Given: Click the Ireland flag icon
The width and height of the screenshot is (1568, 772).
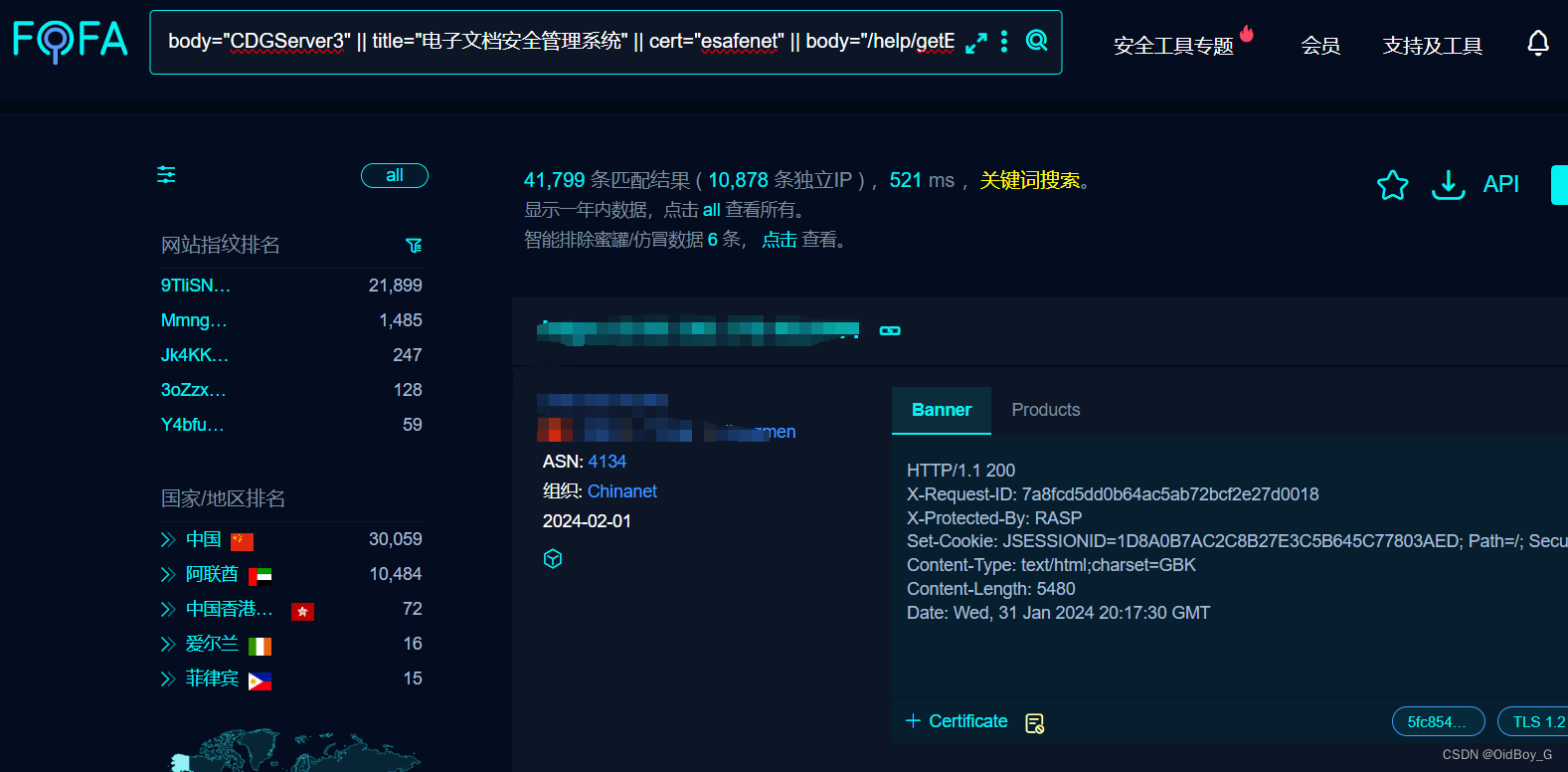Looking at the screenshot, I should 260,647.
